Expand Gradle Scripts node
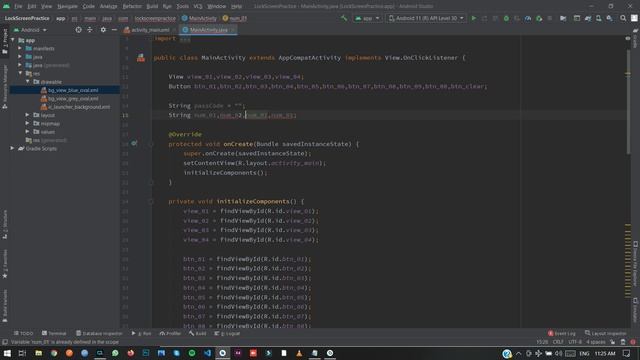The height and width of the screenshot is (360, 640). [12, 149]
